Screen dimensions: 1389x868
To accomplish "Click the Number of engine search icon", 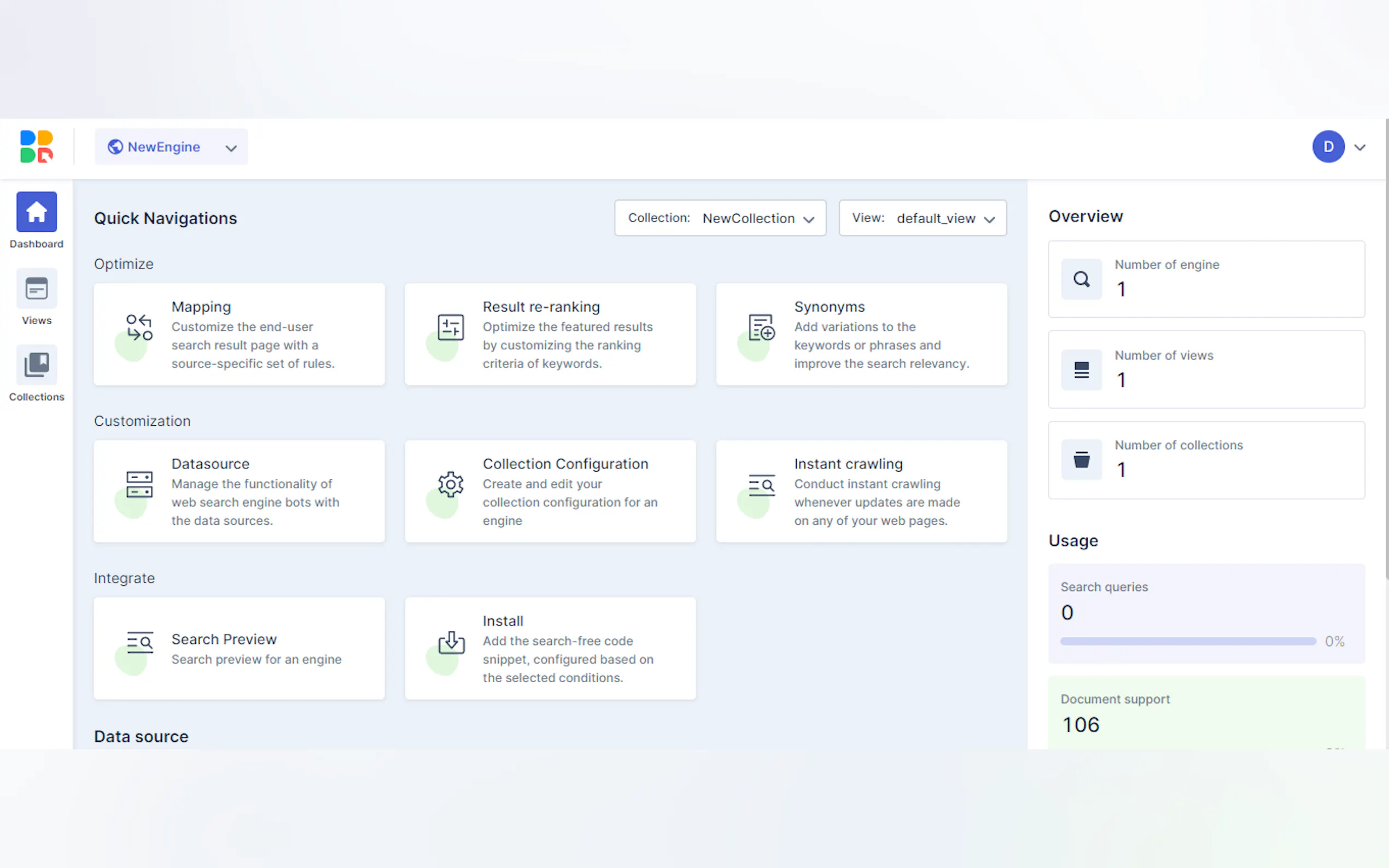I will [x=1081, y=279].
